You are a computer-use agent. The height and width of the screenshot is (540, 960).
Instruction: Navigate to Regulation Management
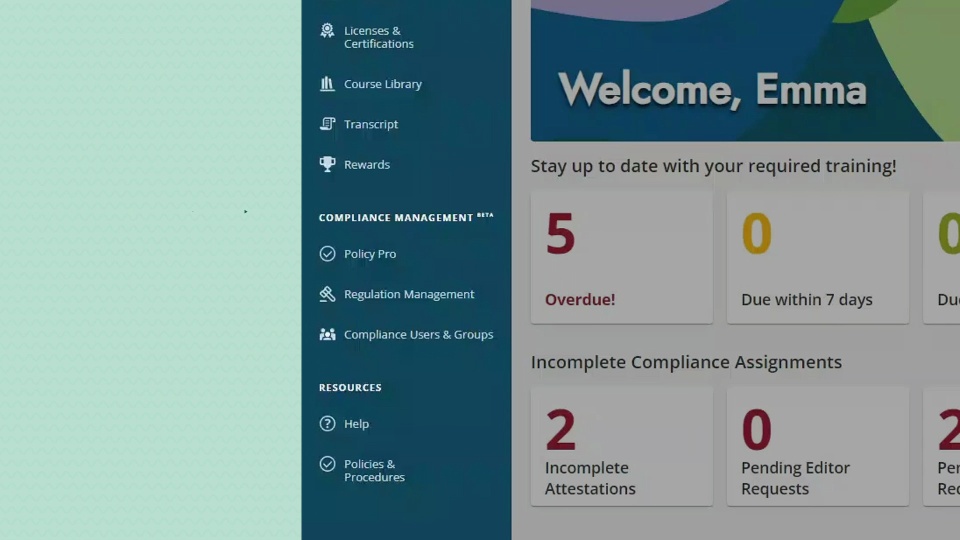pos(409,294)
